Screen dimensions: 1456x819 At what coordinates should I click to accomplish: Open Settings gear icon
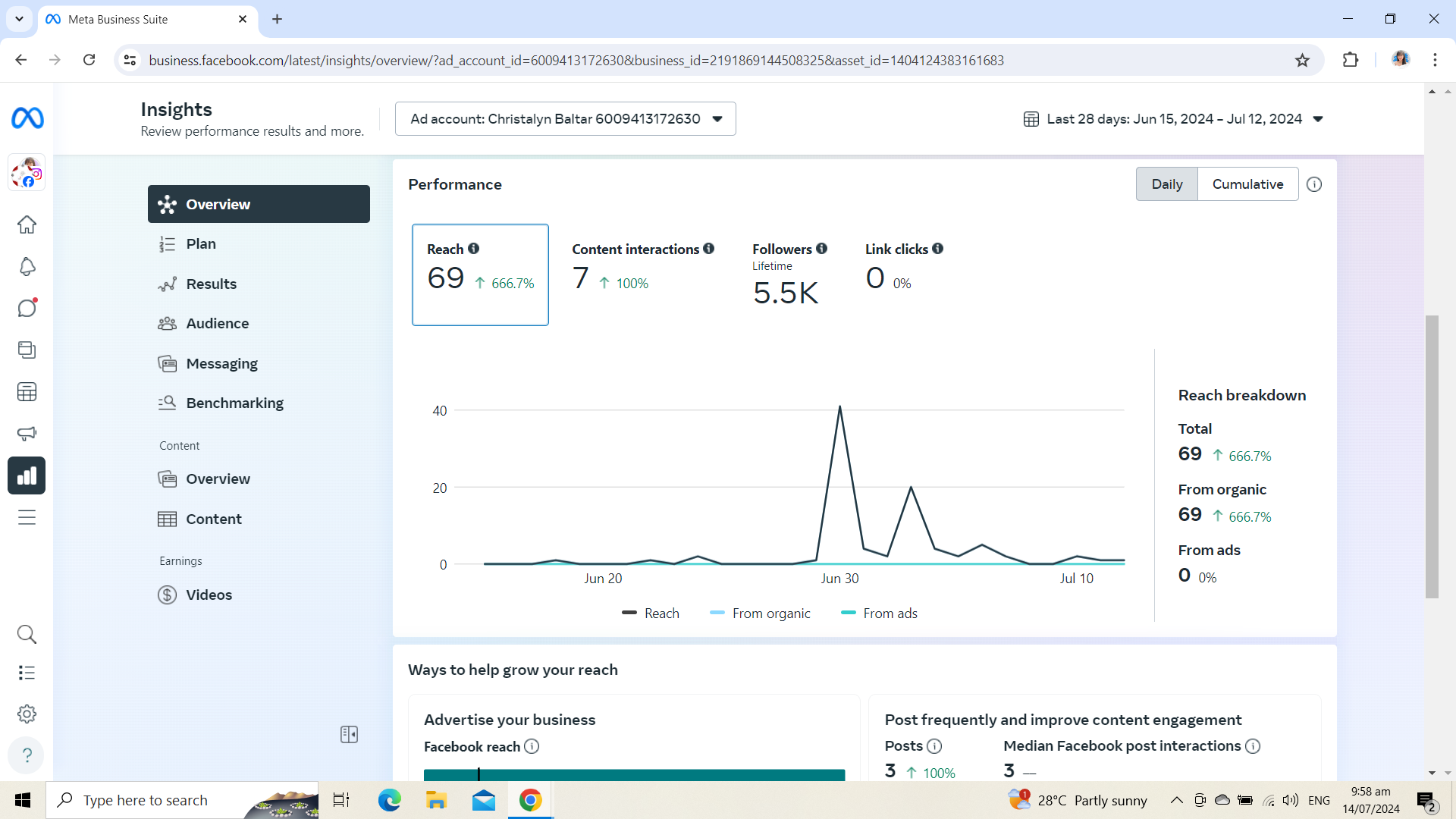(x=27, y=714)
